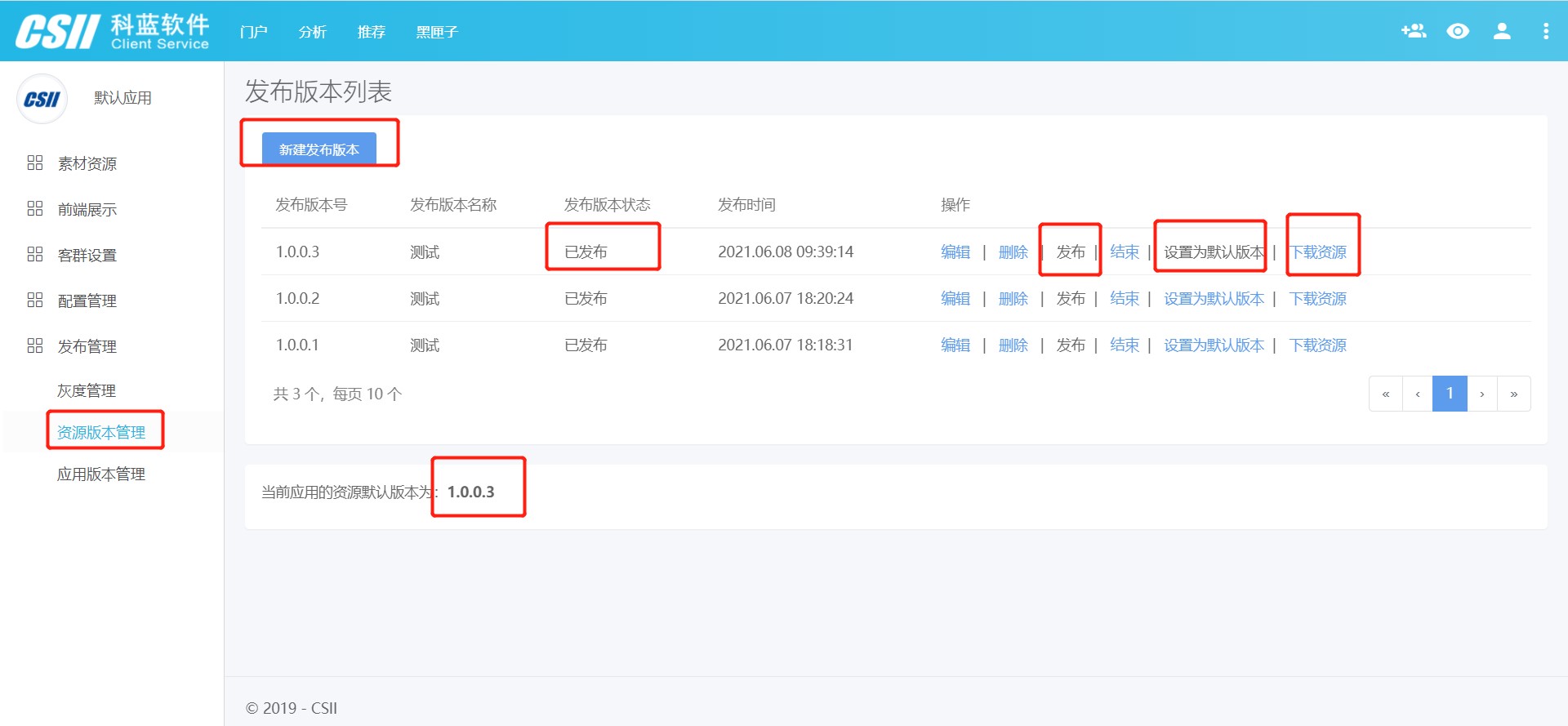Screen dimensions: 1568x726
Task: Open 应用版本管理 submenu item
Action: (x=101, y=474)
